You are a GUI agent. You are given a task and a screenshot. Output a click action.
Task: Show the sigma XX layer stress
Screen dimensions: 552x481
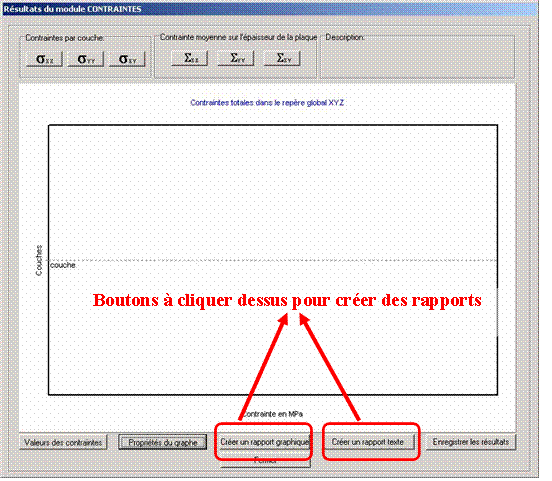point(45,59)
